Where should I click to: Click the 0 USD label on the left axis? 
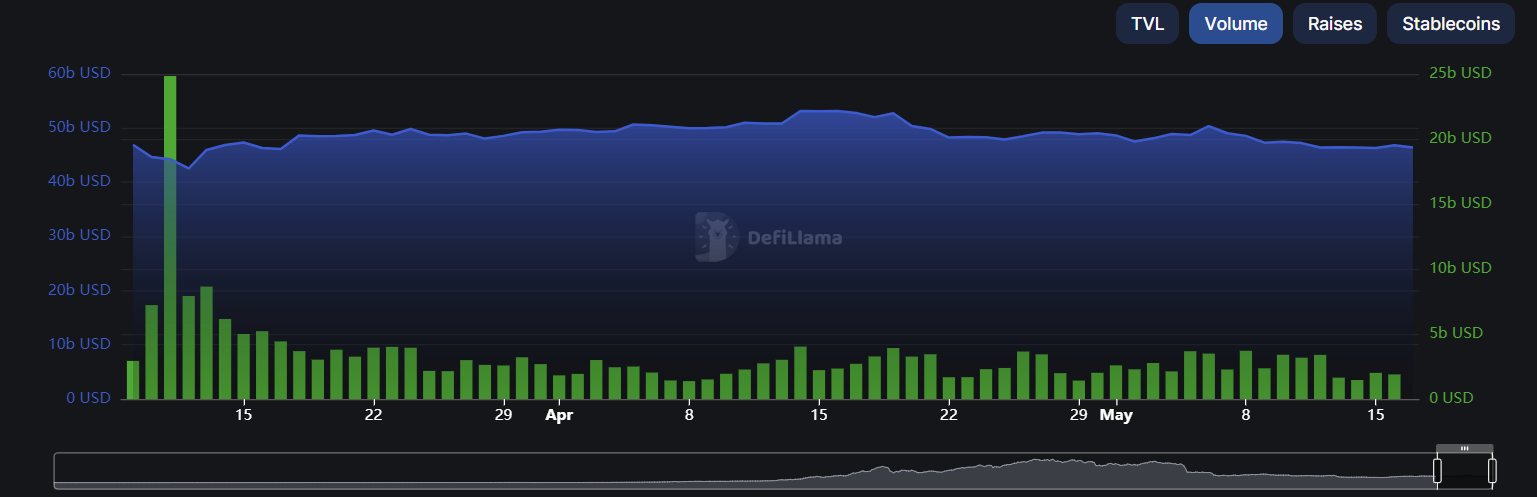(88, 398)
